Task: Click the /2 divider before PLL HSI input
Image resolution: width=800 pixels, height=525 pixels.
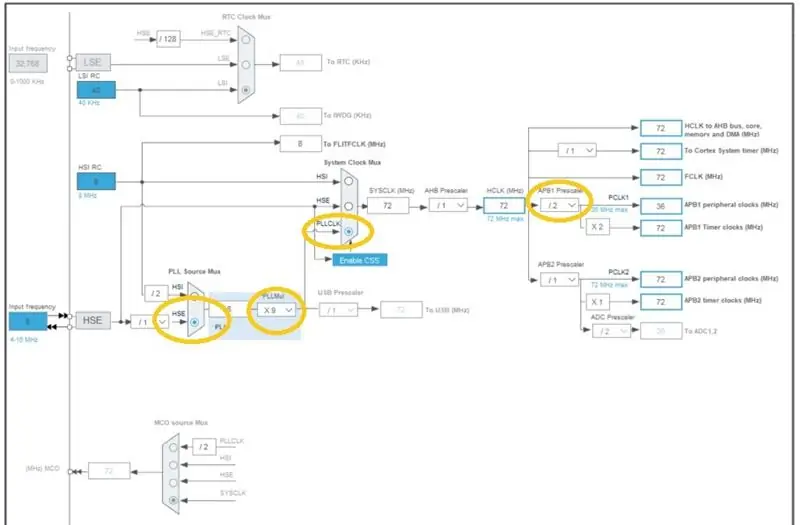Action: [x=156, y=293]
